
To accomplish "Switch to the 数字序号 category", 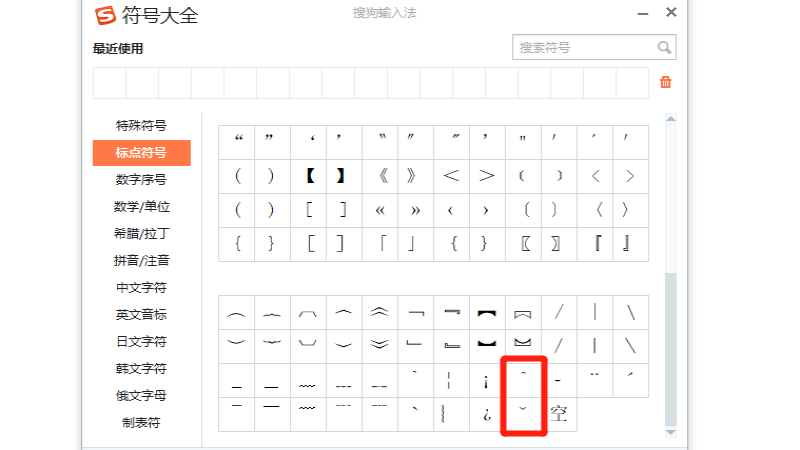I will click(x=141, y=180).
